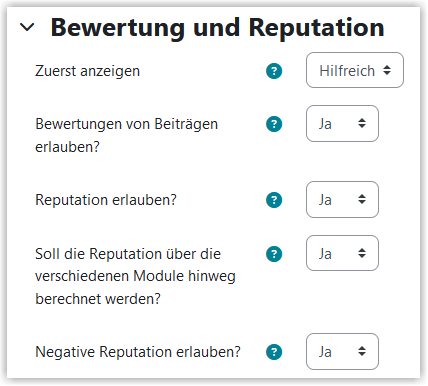Select the 'Ja' value in the 'Reputation erlauben?' box

(325, 200)
